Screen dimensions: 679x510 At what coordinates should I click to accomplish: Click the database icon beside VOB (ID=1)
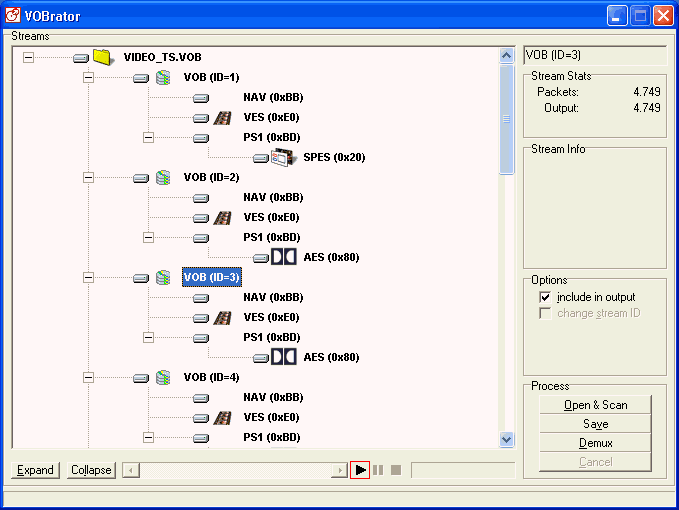(163, 77)
